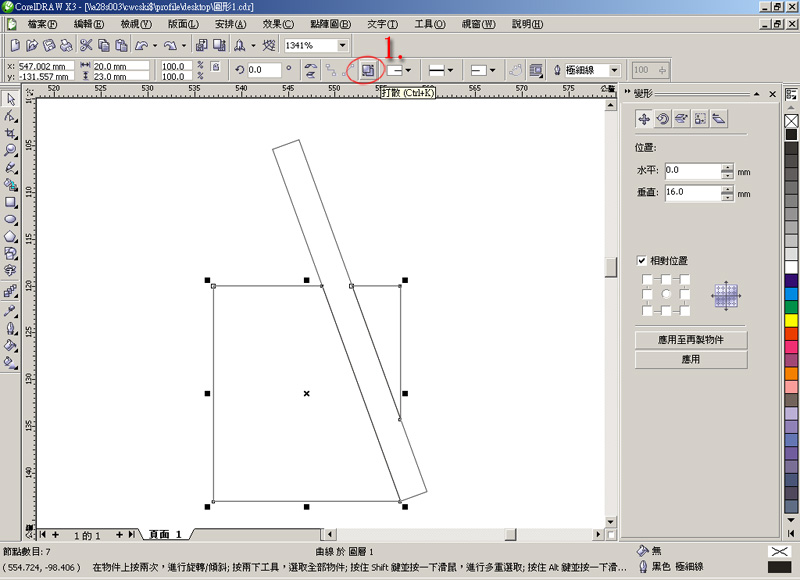The height and width of the screenshot is (580, 800).
Task: Click the 應用至再製物件 button
Action: (691, 340)
